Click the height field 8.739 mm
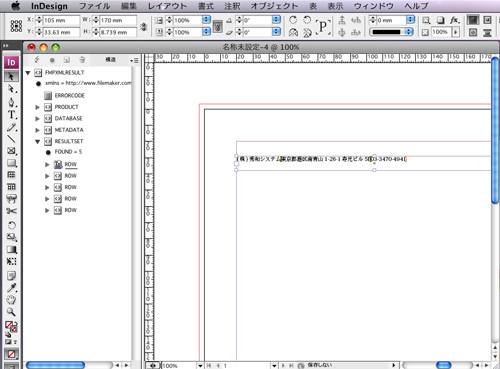Viewport: 500px width, 369px height. tap(118, 32)
